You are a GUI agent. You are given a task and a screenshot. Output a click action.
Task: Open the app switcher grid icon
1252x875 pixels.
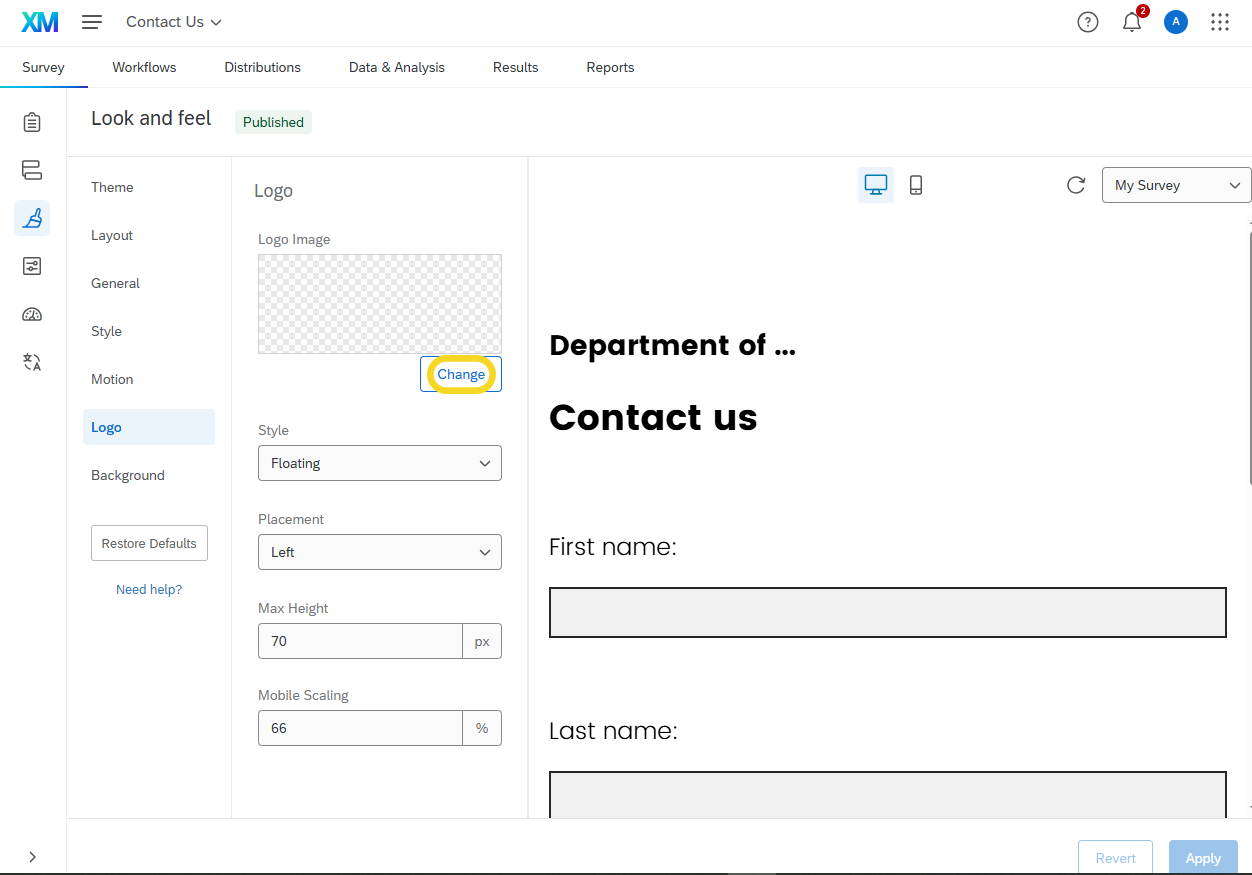(x=1220, y=22)
